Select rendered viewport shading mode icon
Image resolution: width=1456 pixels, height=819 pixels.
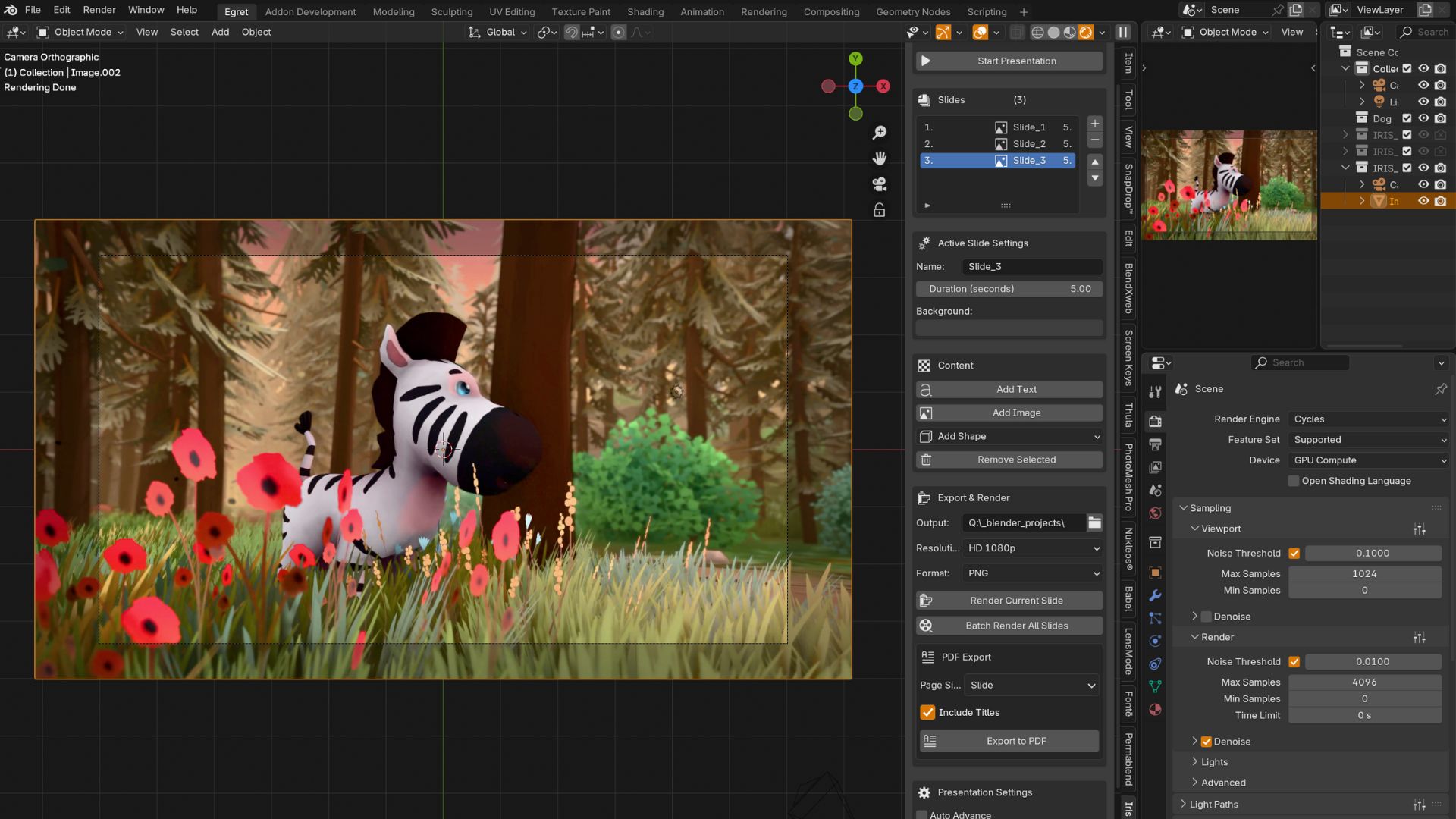pyautogui.click(x=1086, y=32)
